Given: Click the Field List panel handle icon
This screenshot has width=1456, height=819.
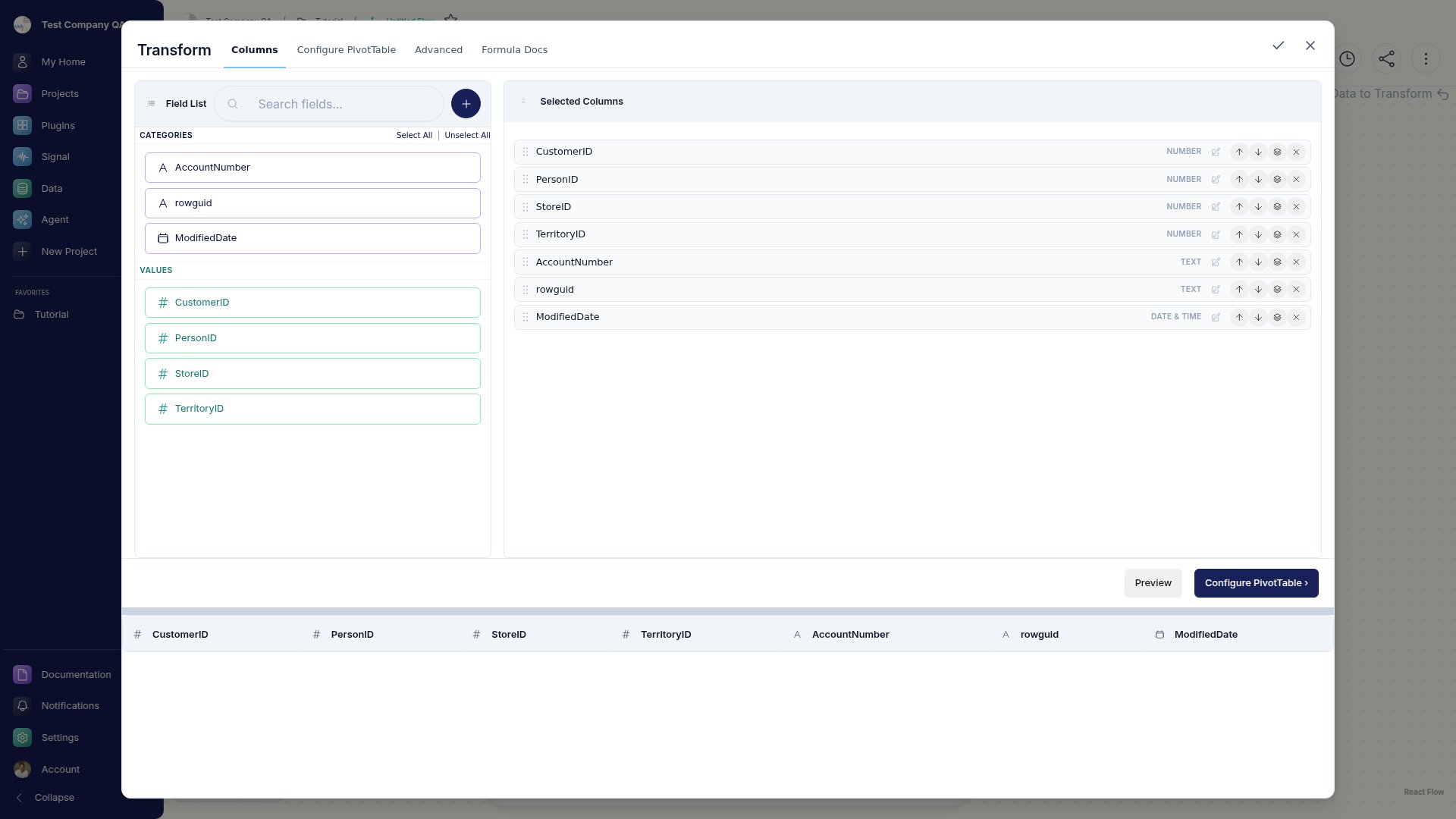Looking at the screenshot, I should point(152,104).
